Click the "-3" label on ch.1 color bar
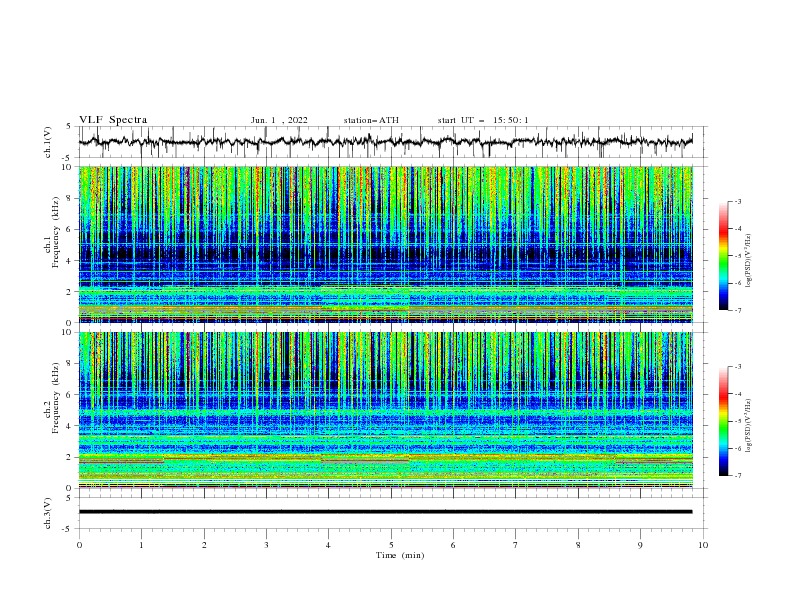Image resolution: width=792 pixels, height=612 pixels. click(737, 201)
